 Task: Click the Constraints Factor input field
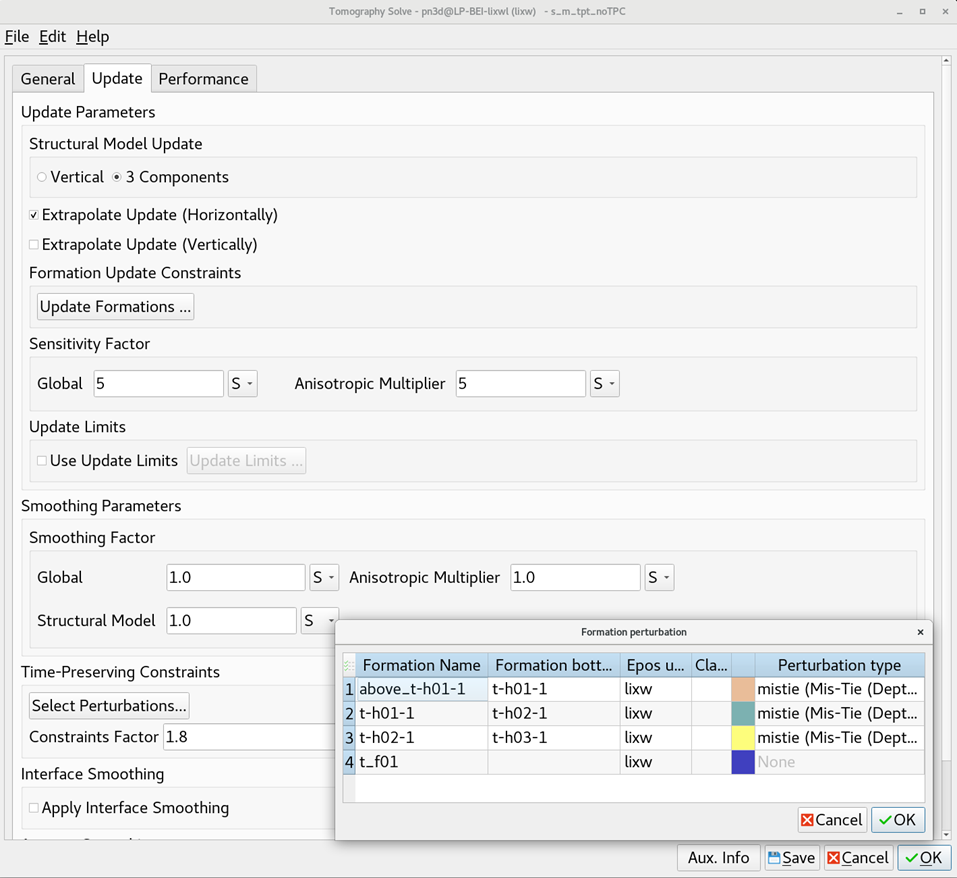[249, 737]
